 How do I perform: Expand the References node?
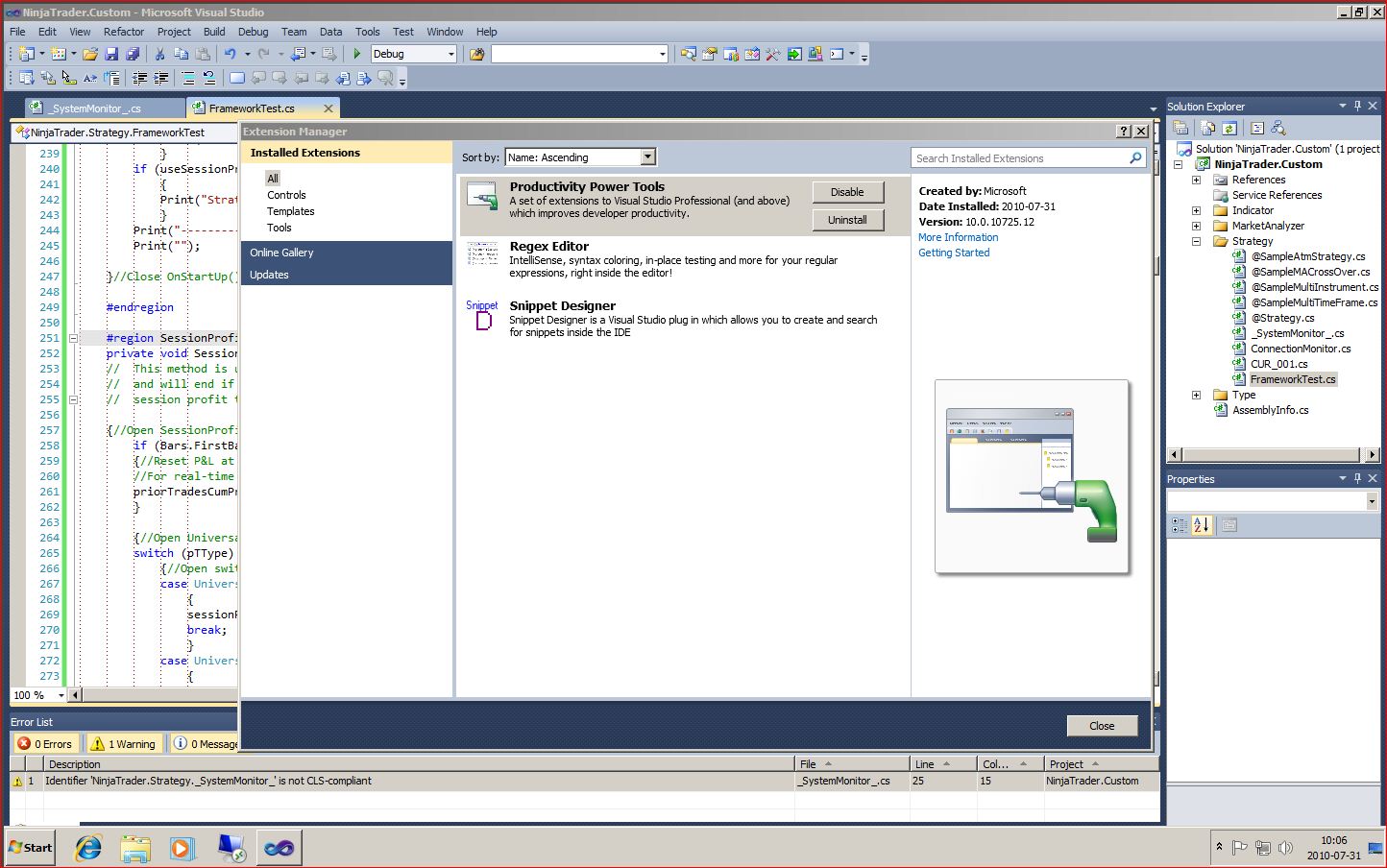[1196, 180]
